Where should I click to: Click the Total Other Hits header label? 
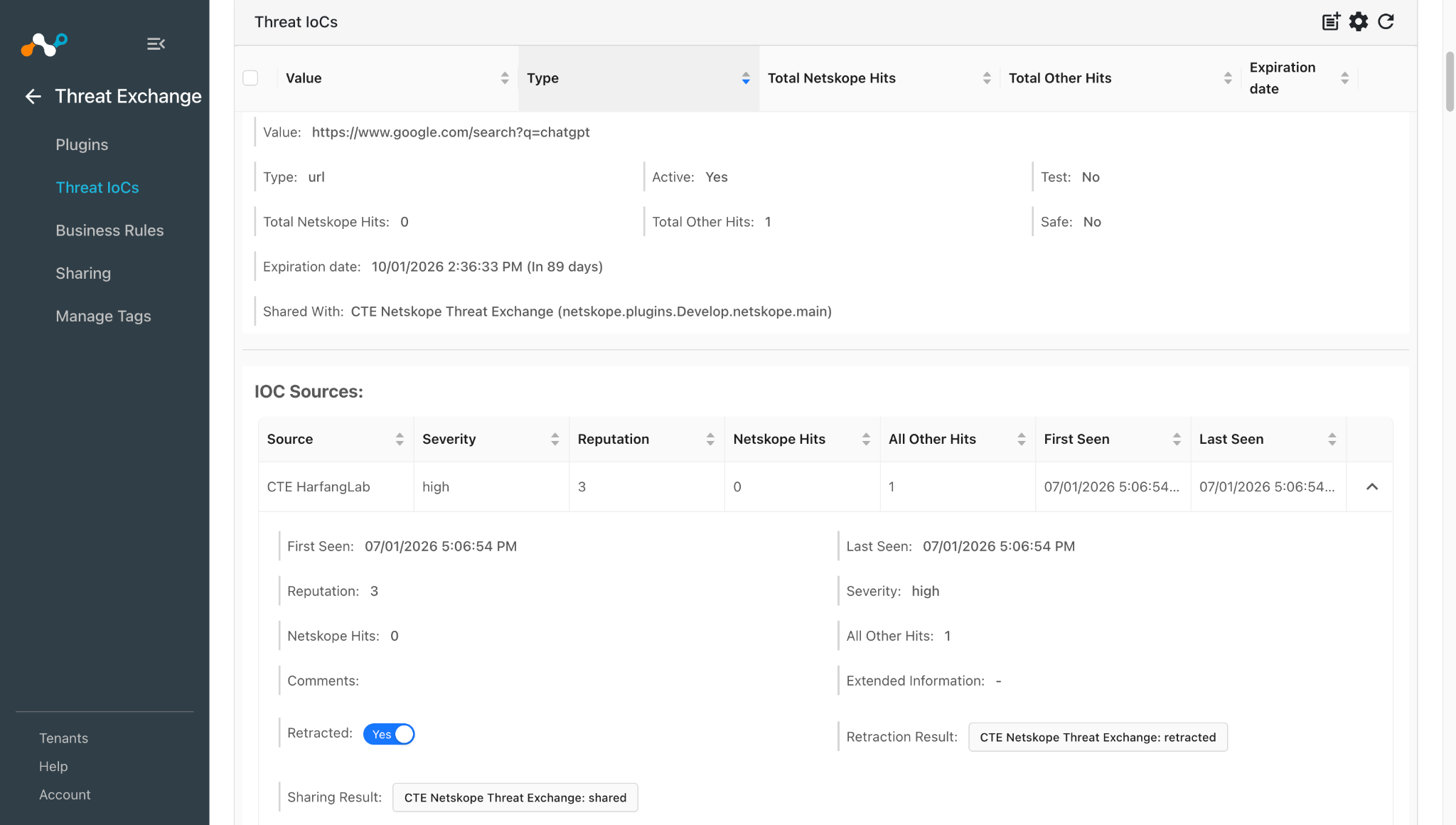point(1059,78)
